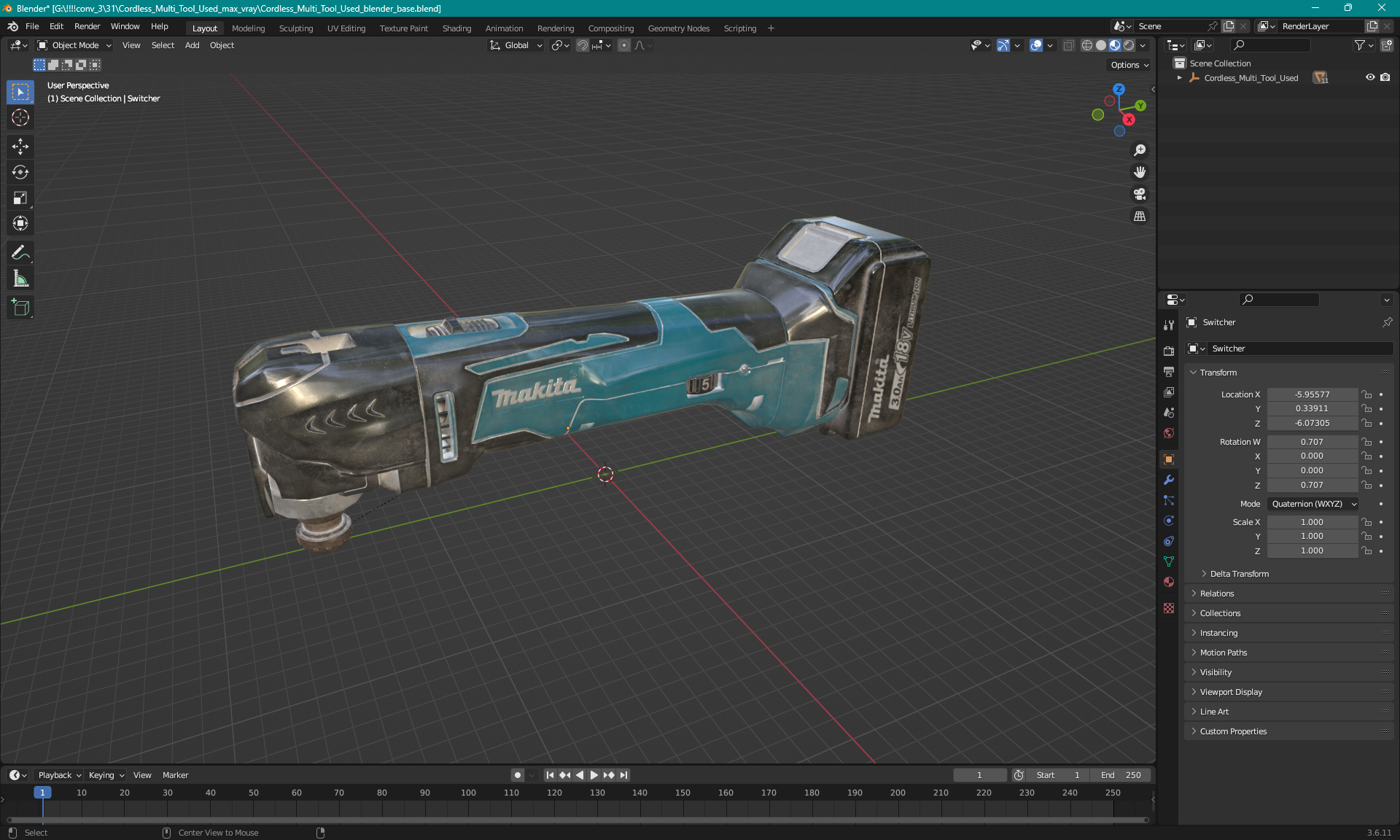The height and width of the screenshot is (840, 1400).
Task: Expand Cordless_Multi_Tool_Used tree item
Action: 1180,78
